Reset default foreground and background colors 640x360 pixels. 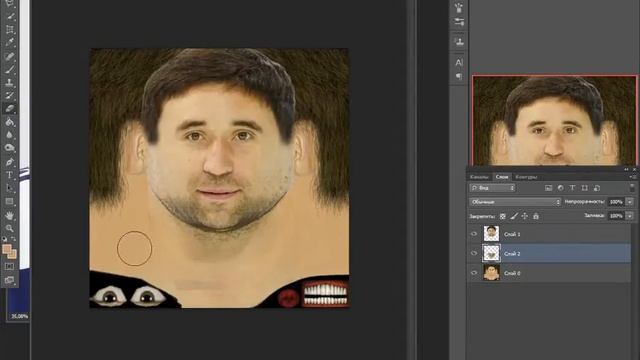4,239
